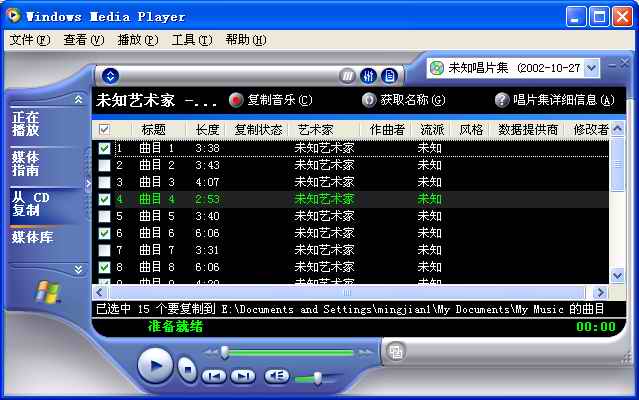Click the 艺术家 column header
The height and width of the screenshot is (400, 639).
[324, 130]
